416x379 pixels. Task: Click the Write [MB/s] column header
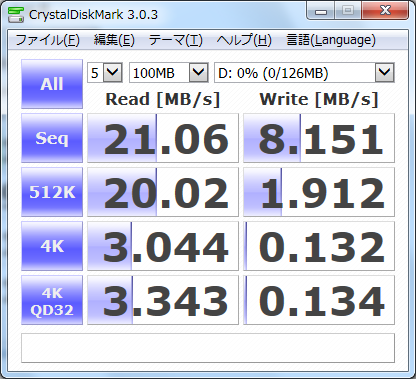[319, 99]
